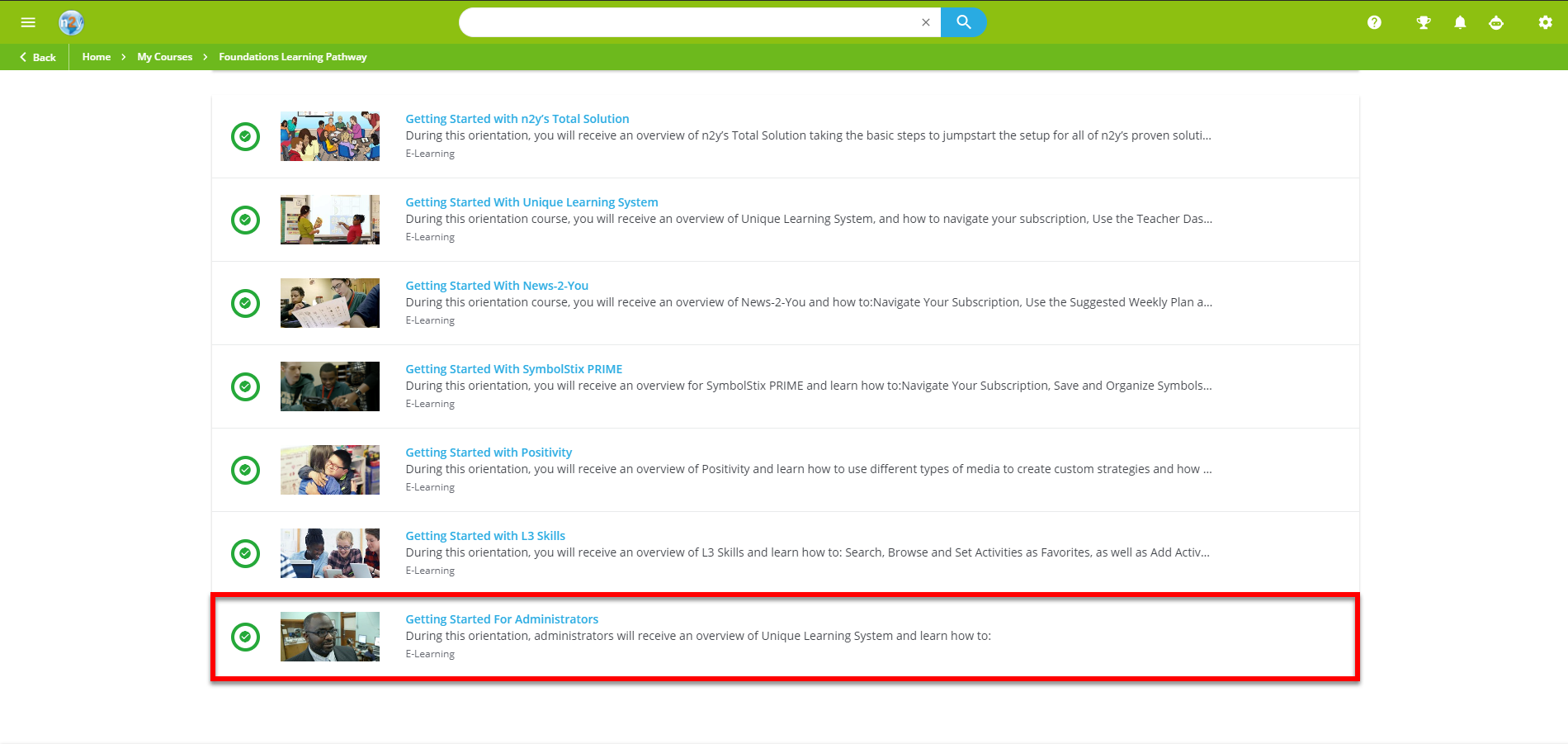1568x744 pixels.
Task: Open Getting Started with Positivity
Action: tap(489, 453)
